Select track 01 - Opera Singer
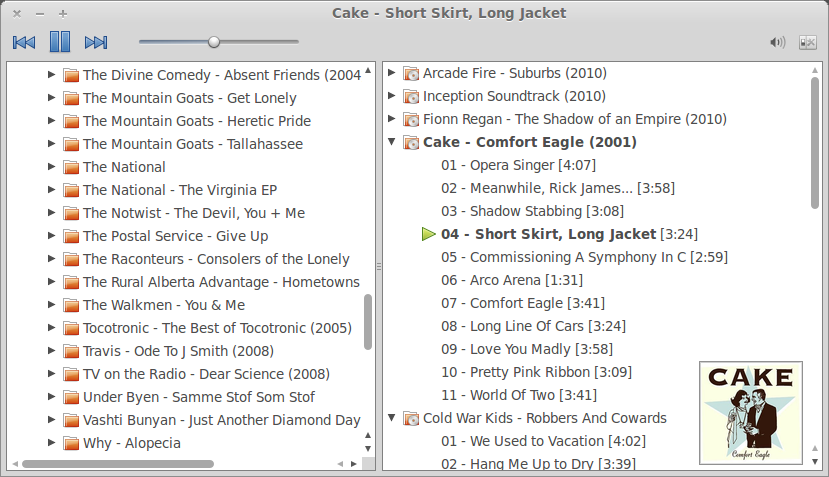The height and width of the screenshot is (477, 829). click(519, 165)
